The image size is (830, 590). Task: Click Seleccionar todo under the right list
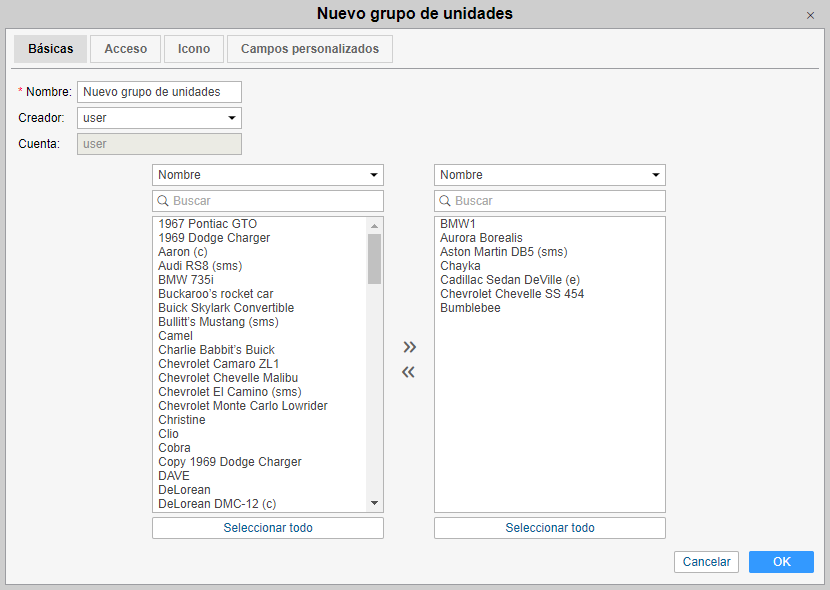point(549,528)
